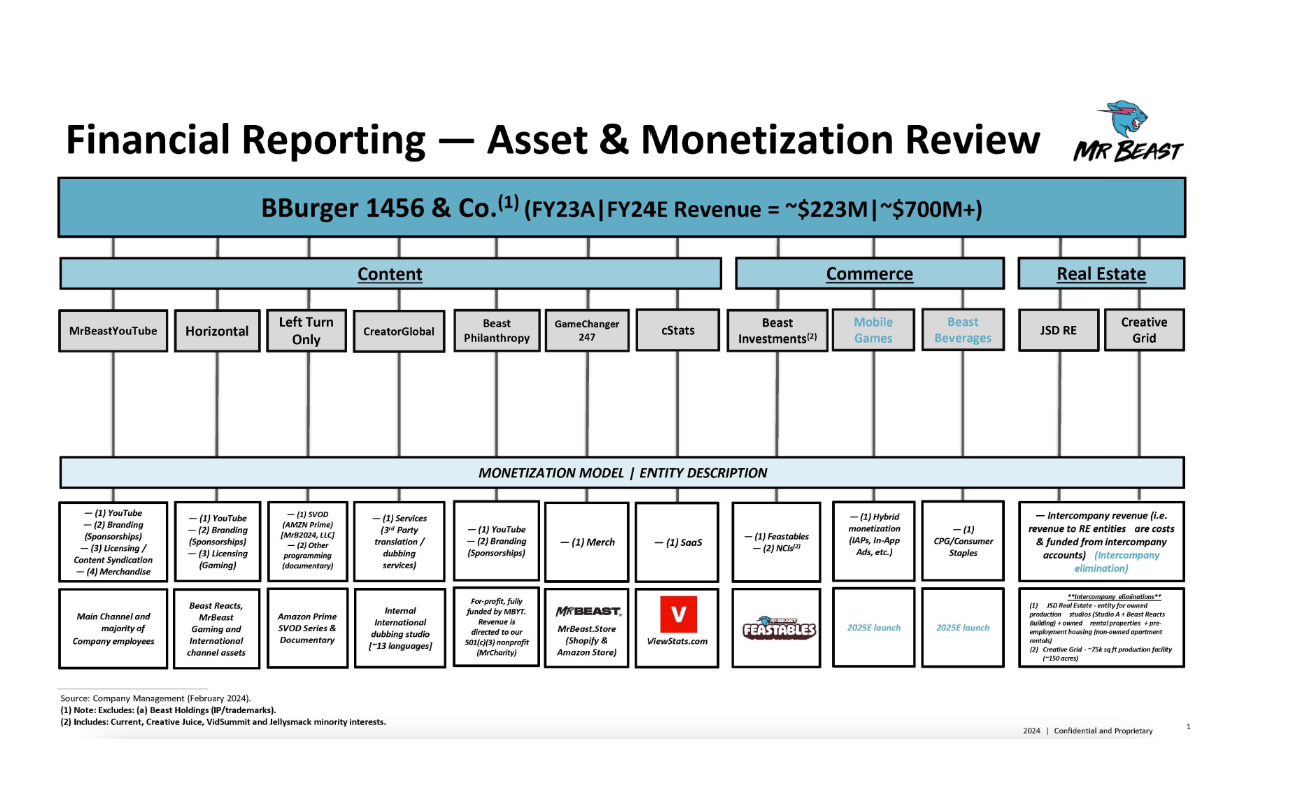Select the 'Real Estate' section header
The image size is (1296, 804).
[x=1101, y=274]
